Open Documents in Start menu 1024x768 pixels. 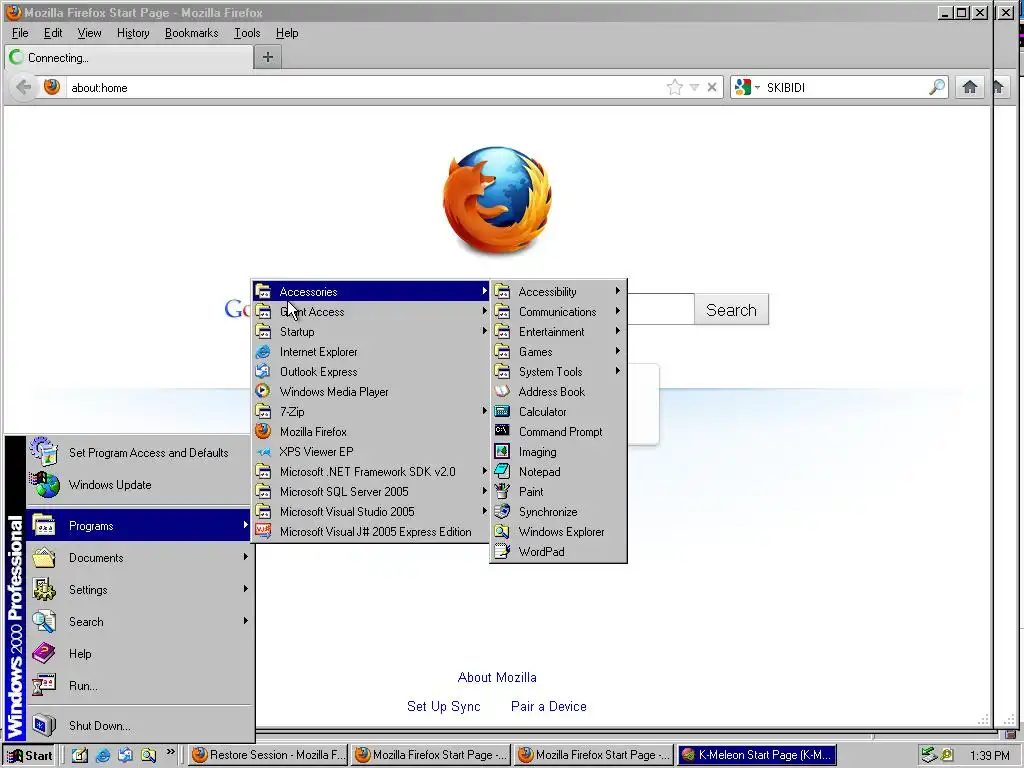(138, 558)
